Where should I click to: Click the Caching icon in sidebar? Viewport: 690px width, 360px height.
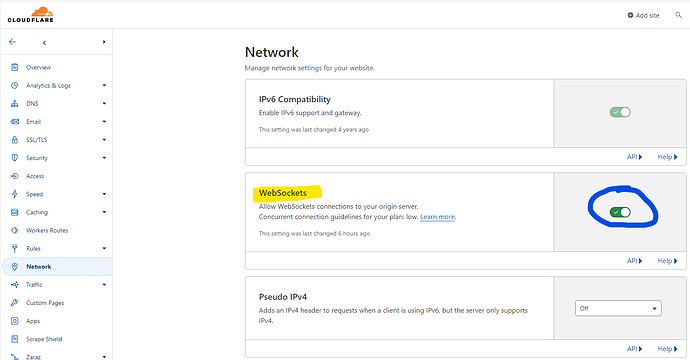coord(15,212)
